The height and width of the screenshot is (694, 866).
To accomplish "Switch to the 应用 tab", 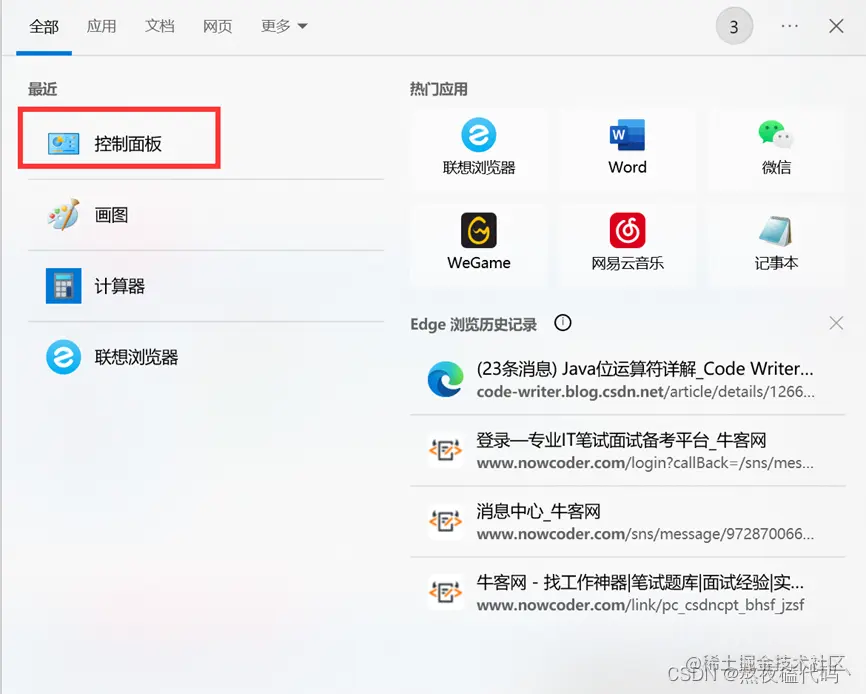I will [102, 27].
